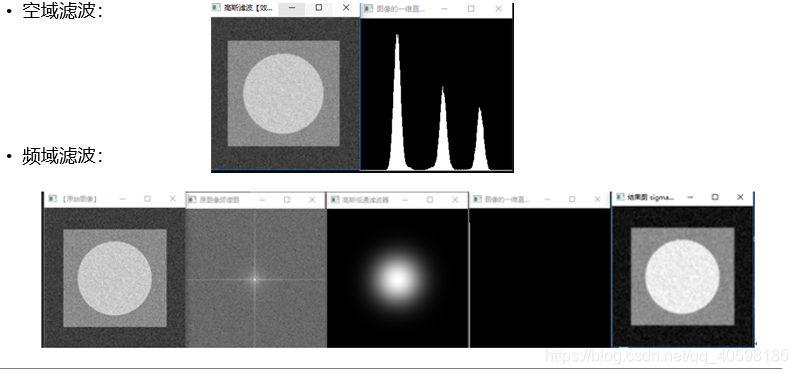Click the 原图像频谱图 window title text
The height and width of the screenshot is (374, 798).
coord(219,200)
